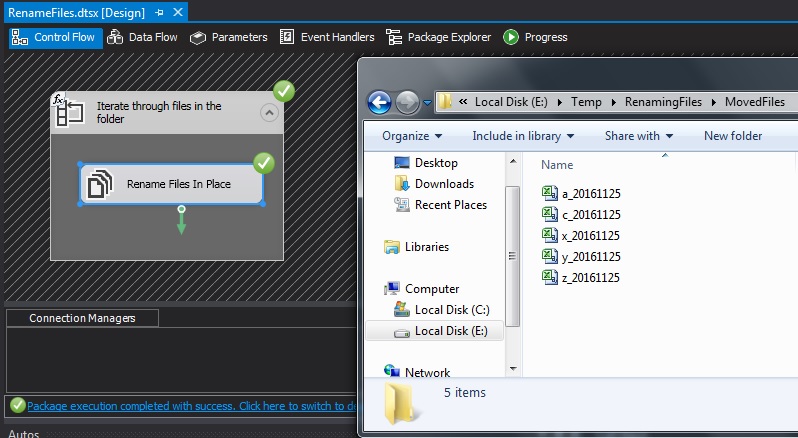Click the MovedFiles breadcrumb
The width and height of the screenshot is (798, 438).
point(755,102)
